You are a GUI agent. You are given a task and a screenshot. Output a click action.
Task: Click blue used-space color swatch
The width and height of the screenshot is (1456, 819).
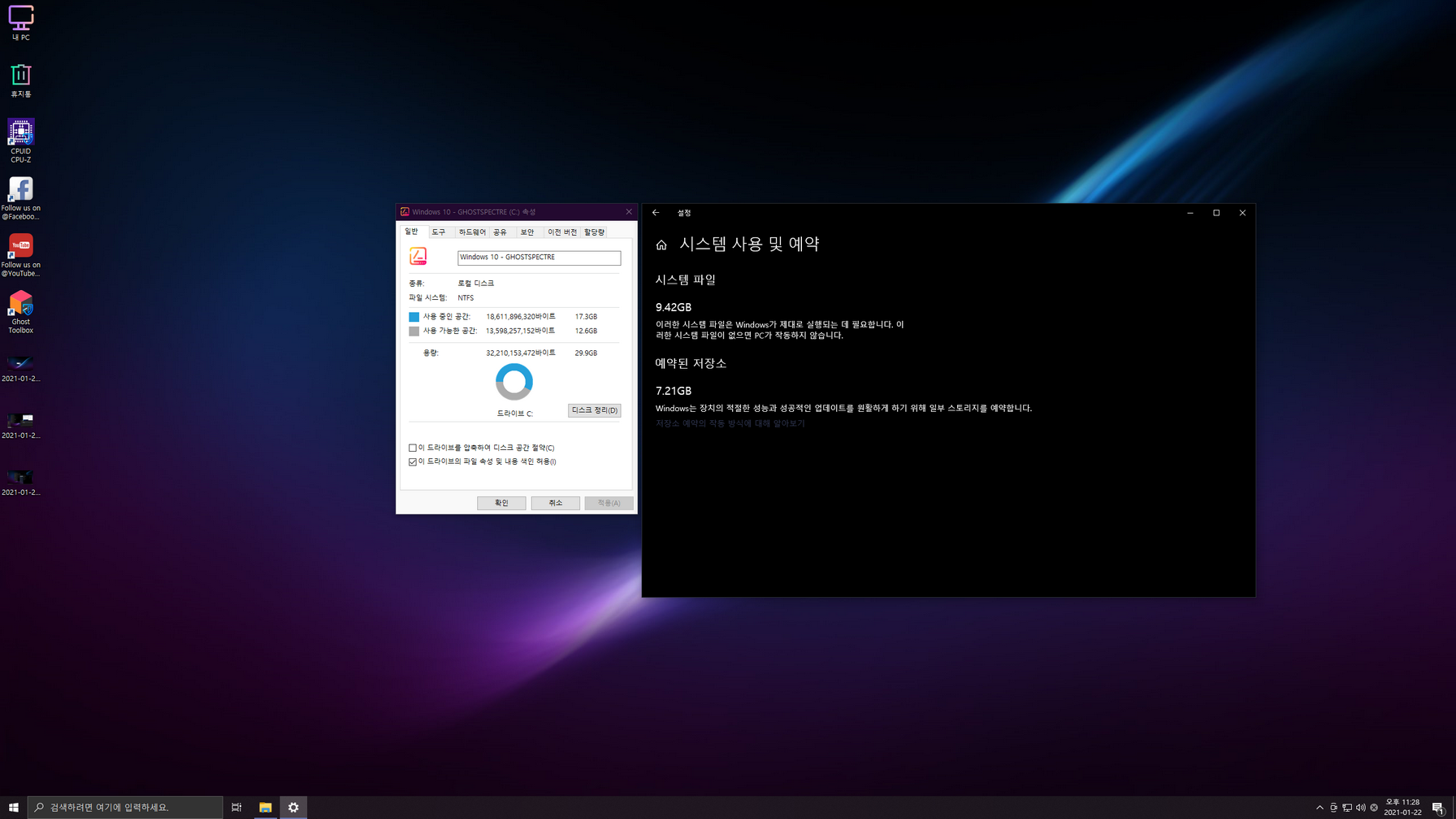(414, 317)
